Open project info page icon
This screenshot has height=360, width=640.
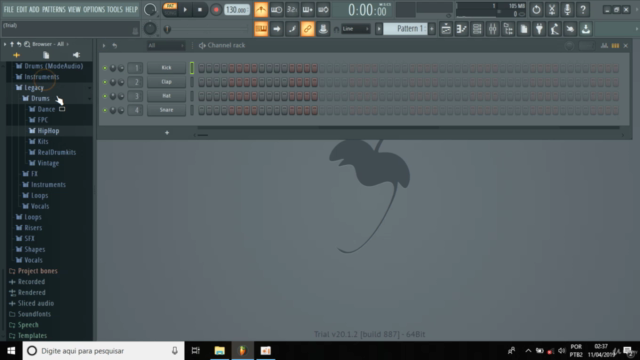524,29
